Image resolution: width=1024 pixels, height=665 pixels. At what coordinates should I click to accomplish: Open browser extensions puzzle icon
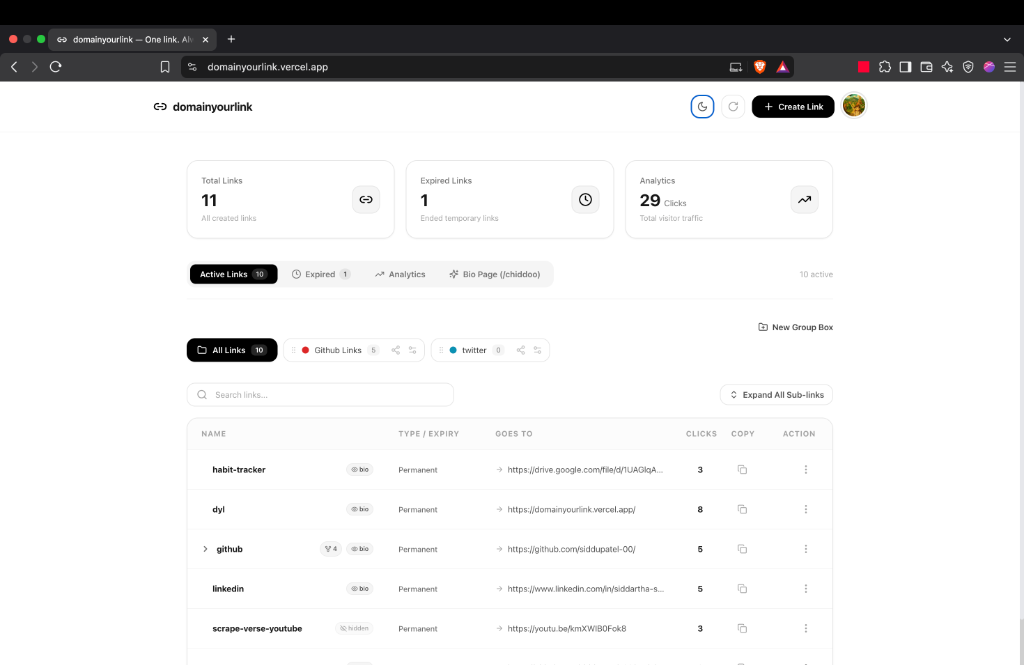pos(884,67)
